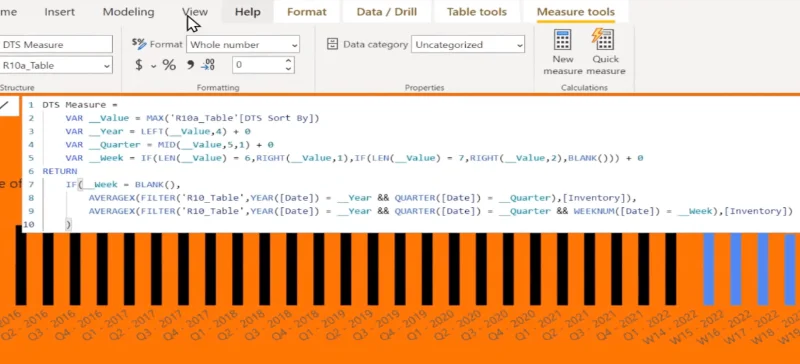Image resolution: width=800 pixels, height=364 pixels.
Task: Switch to the Format tab
Action: click(307, 12)
